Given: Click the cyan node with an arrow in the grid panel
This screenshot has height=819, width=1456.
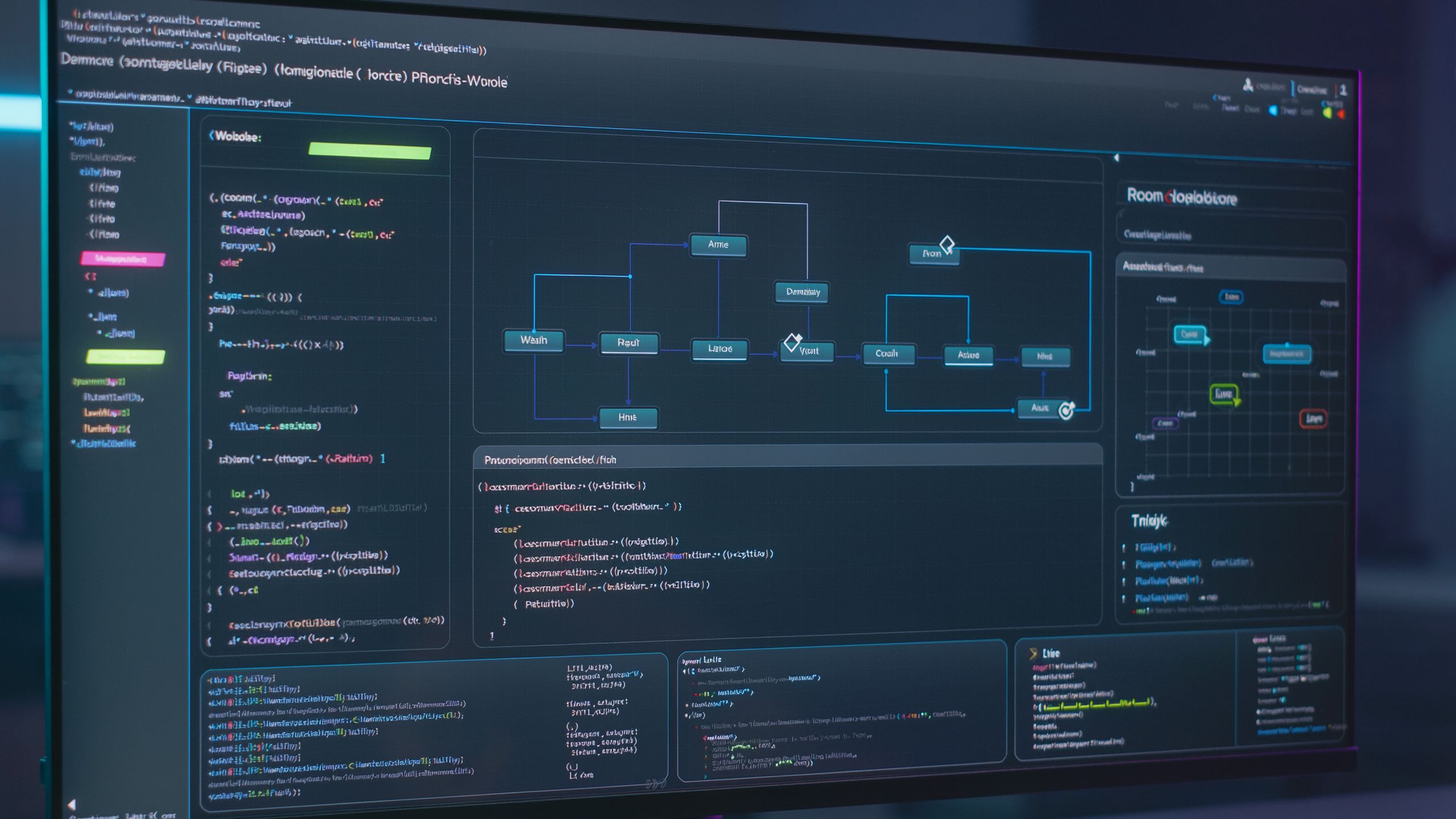Looking at the screenshot, I should tap(1190, 334).
